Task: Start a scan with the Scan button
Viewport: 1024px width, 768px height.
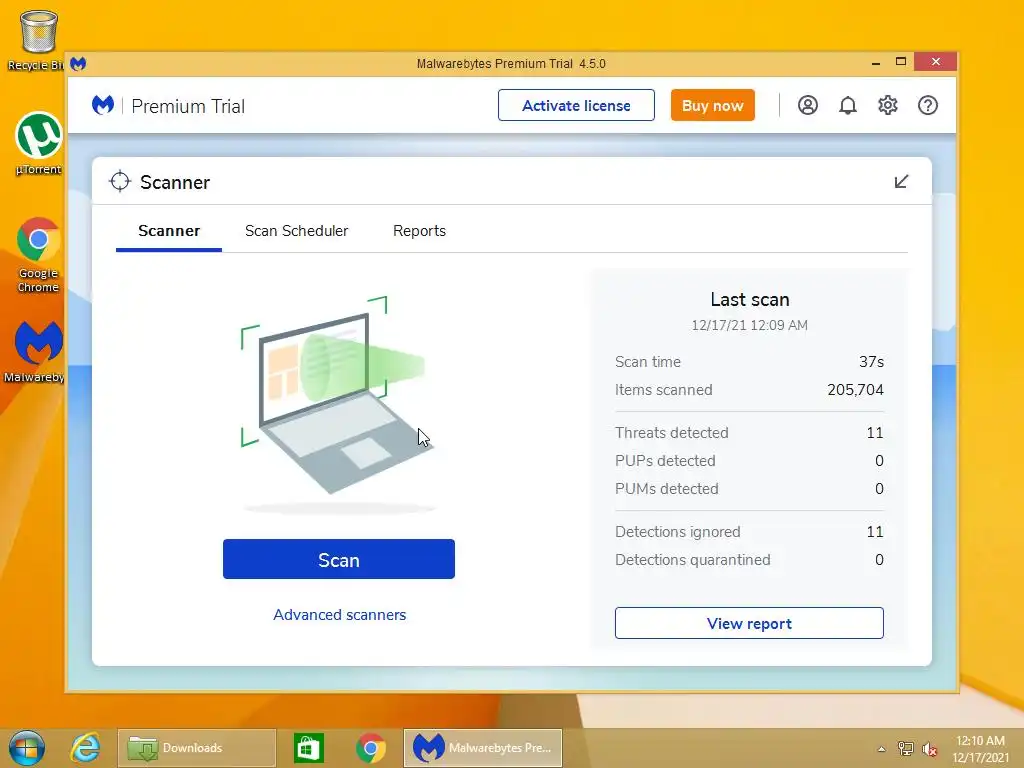Action: click(x=339, y=559)
